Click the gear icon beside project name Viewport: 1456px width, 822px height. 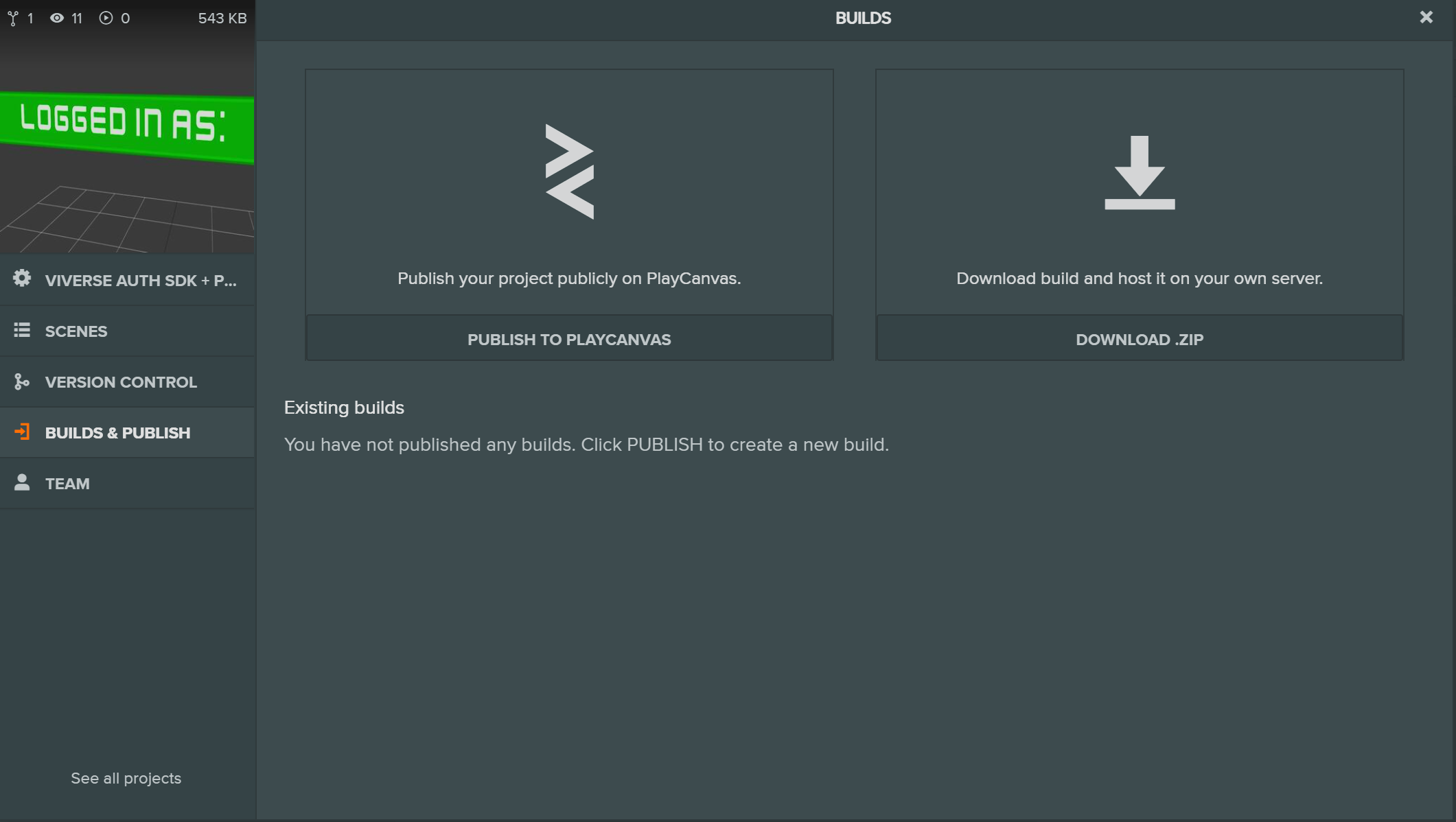22,279
